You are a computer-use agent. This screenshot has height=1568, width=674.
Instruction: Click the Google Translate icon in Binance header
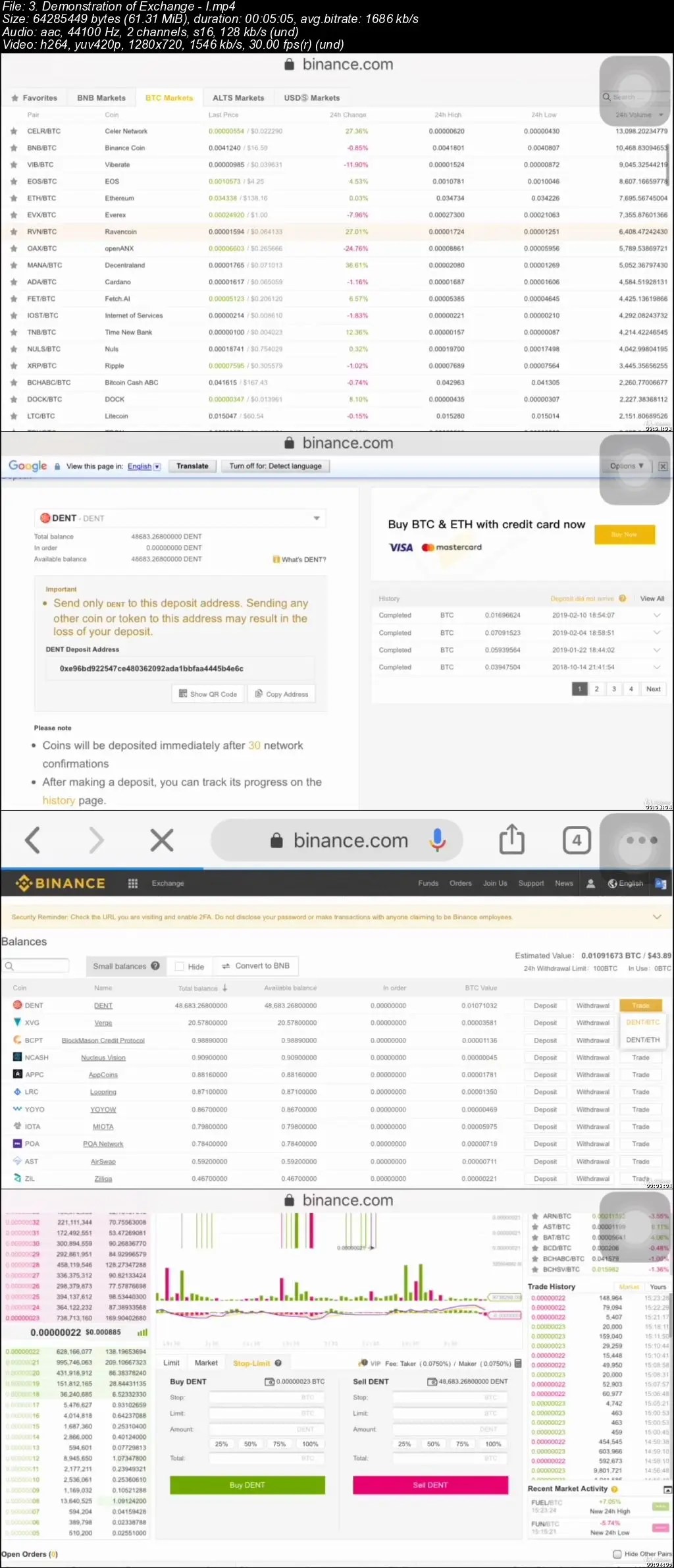[x=661, y=884]
